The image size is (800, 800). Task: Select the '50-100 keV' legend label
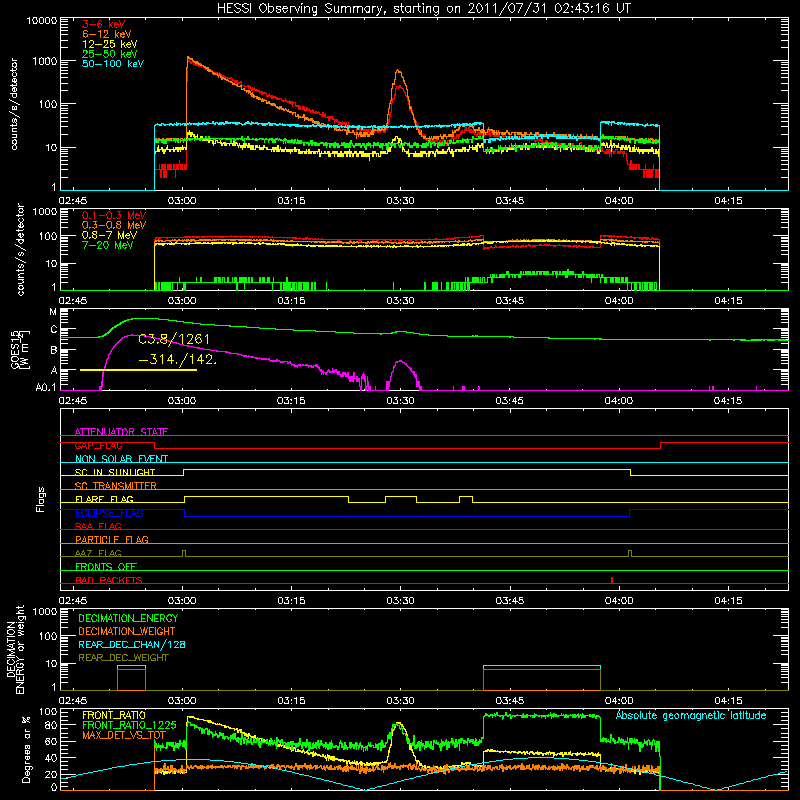113,64
